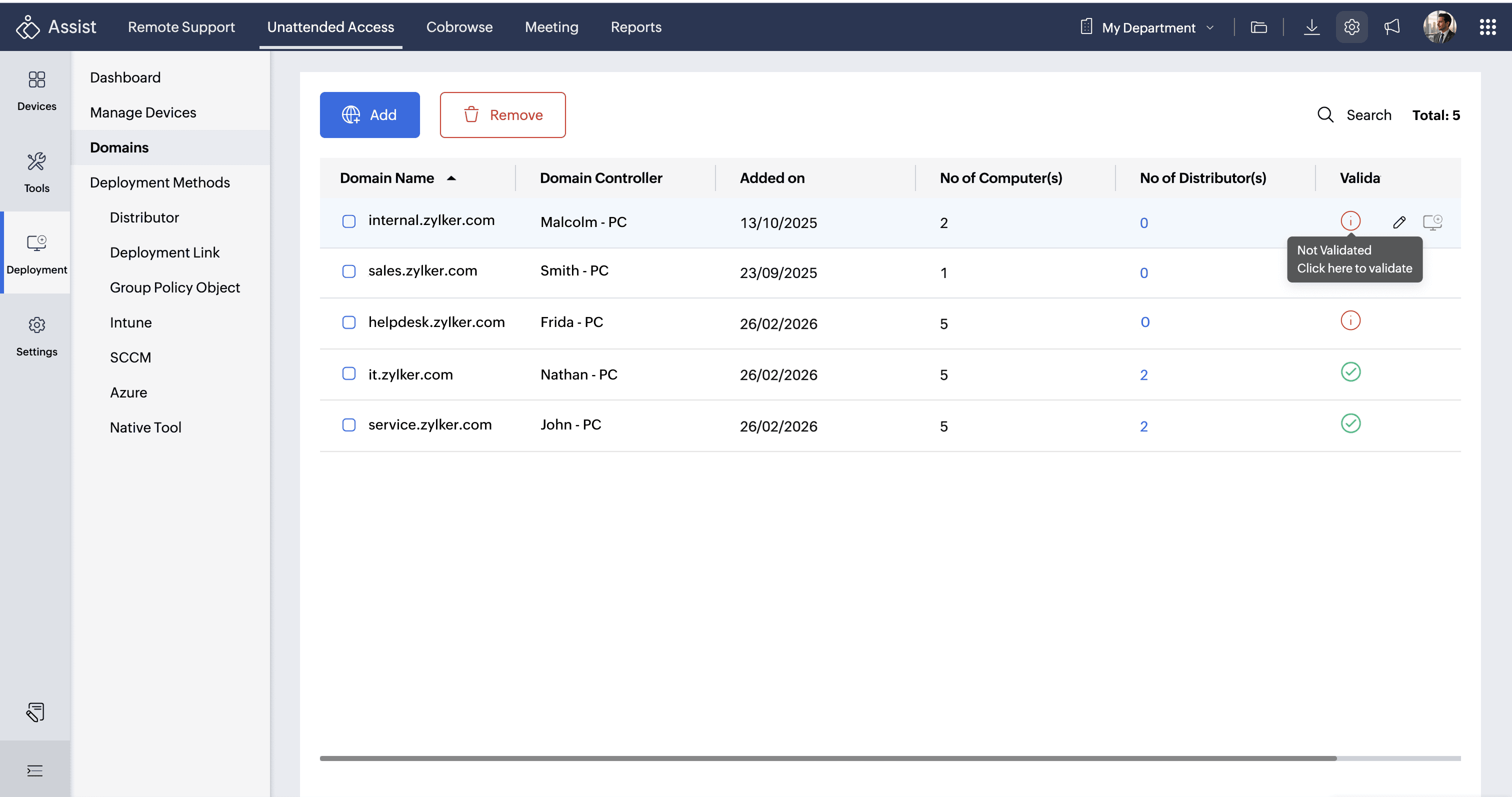
Task: Expand the sidebar using the bottom menu icon
Action: click(34, 770)
